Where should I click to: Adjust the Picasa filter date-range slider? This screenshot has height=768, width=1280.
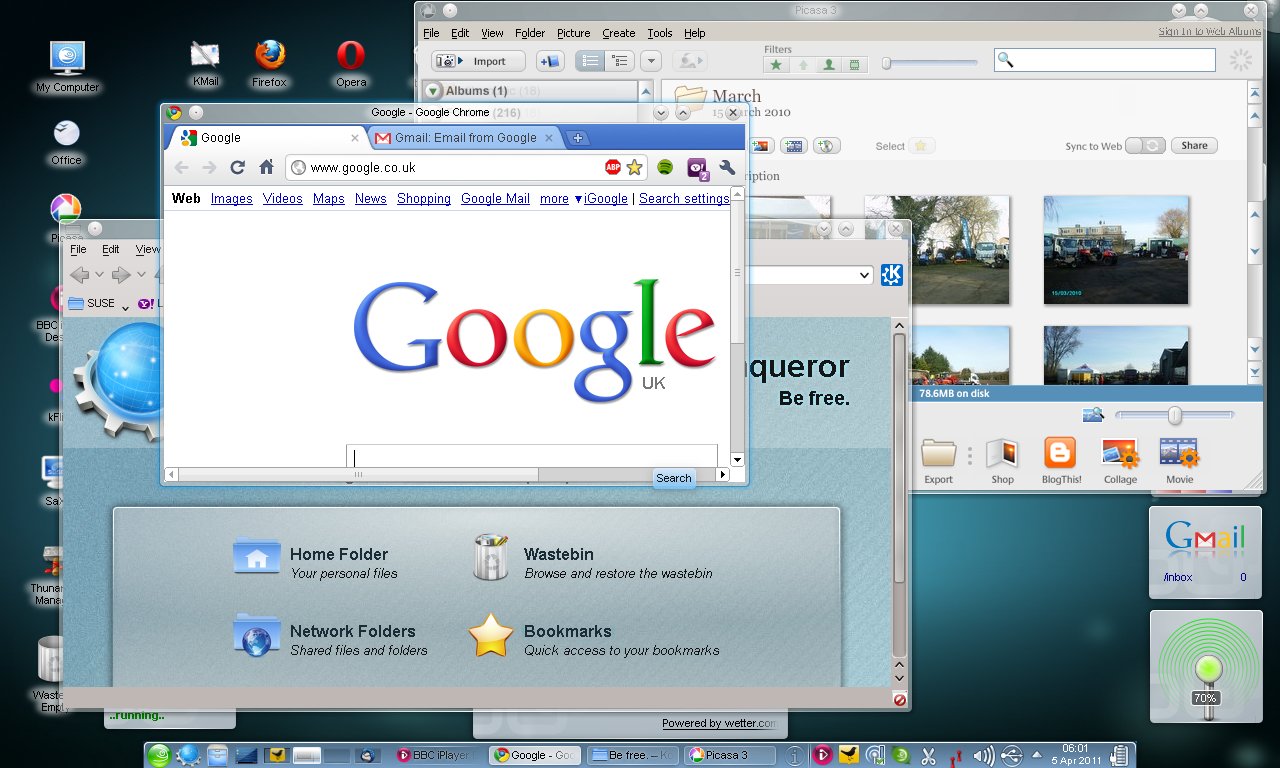pyautogui.click(x=929, y=64)
